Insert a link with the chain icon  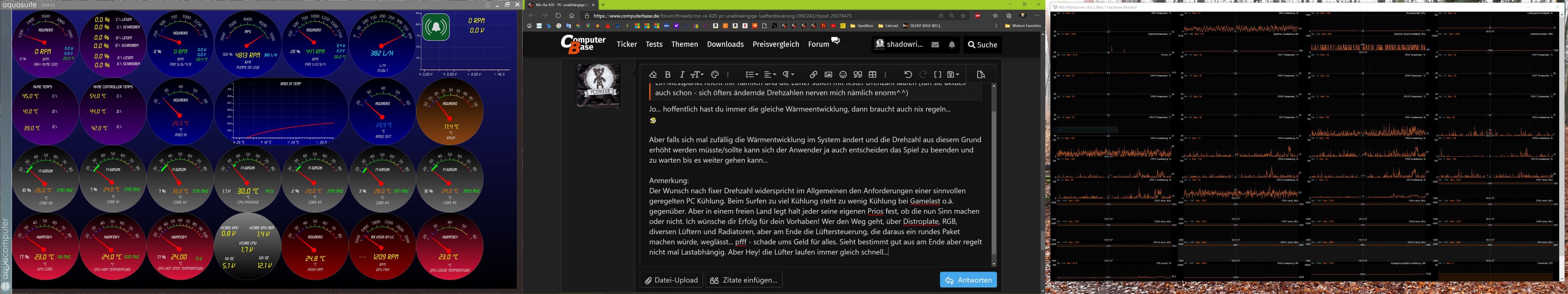pyautogui.click(x=813, y=74)
